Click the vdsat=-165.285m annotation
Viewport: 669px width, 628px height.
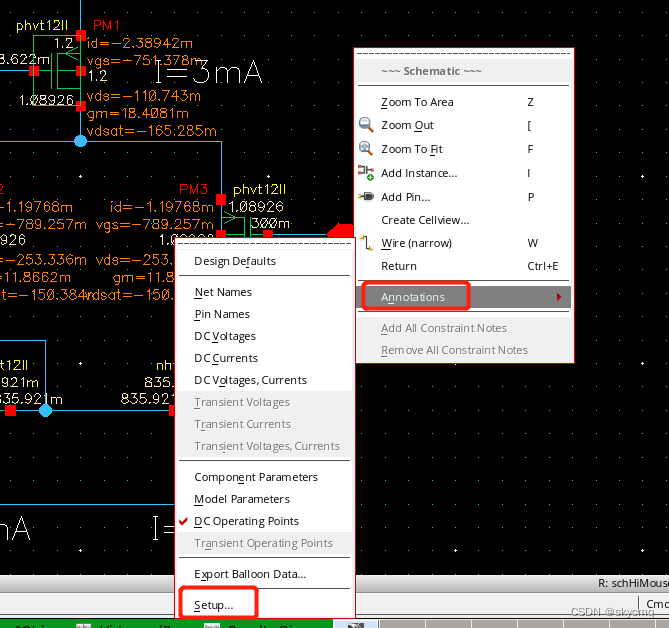point(151,131)
